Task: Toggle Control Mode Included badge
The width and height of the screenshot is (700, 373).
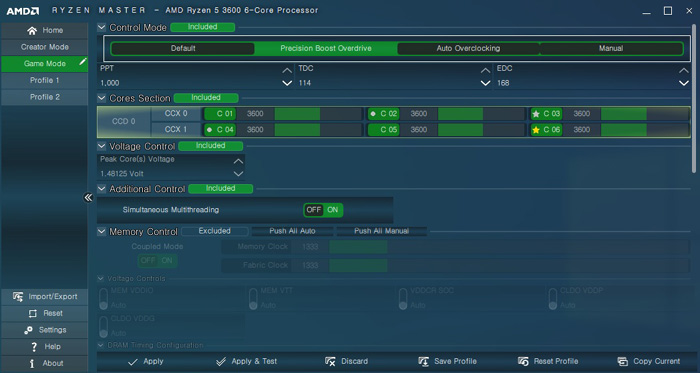Action: tap(203, 27)
